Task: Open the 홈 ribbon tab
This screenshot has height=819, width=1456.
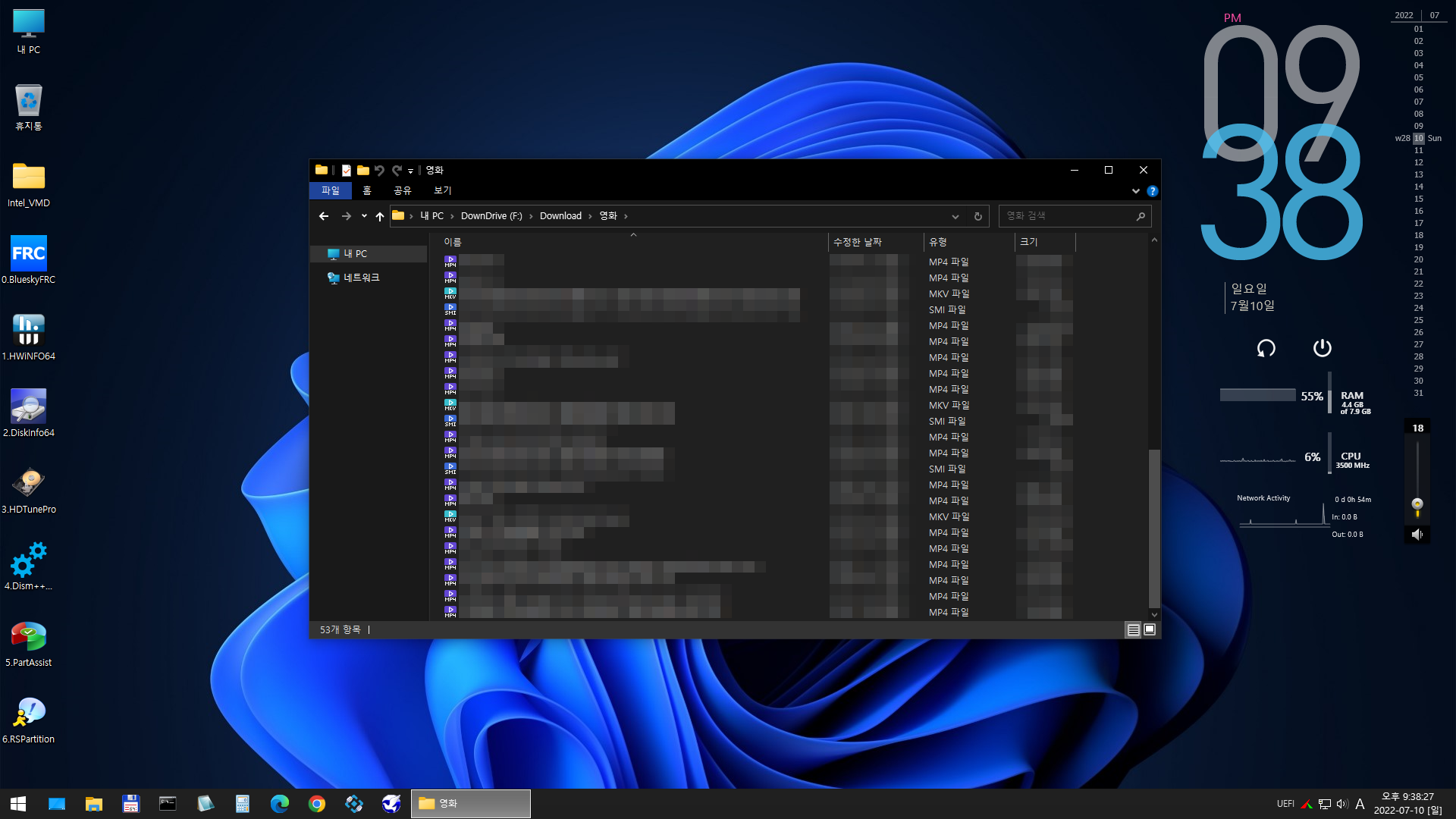Action: [367, 190]
